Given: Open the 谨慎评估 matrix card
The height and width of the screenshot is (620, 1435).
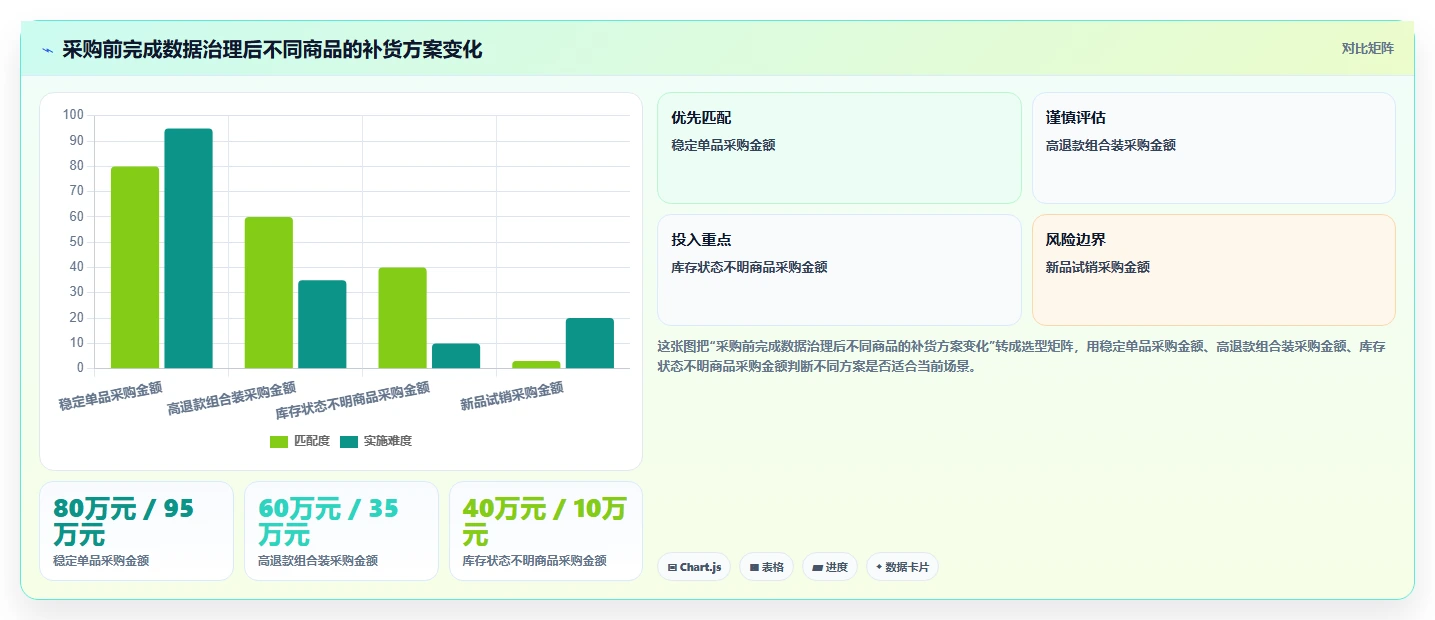Looking at the screenshot, I should point(1213,148).
